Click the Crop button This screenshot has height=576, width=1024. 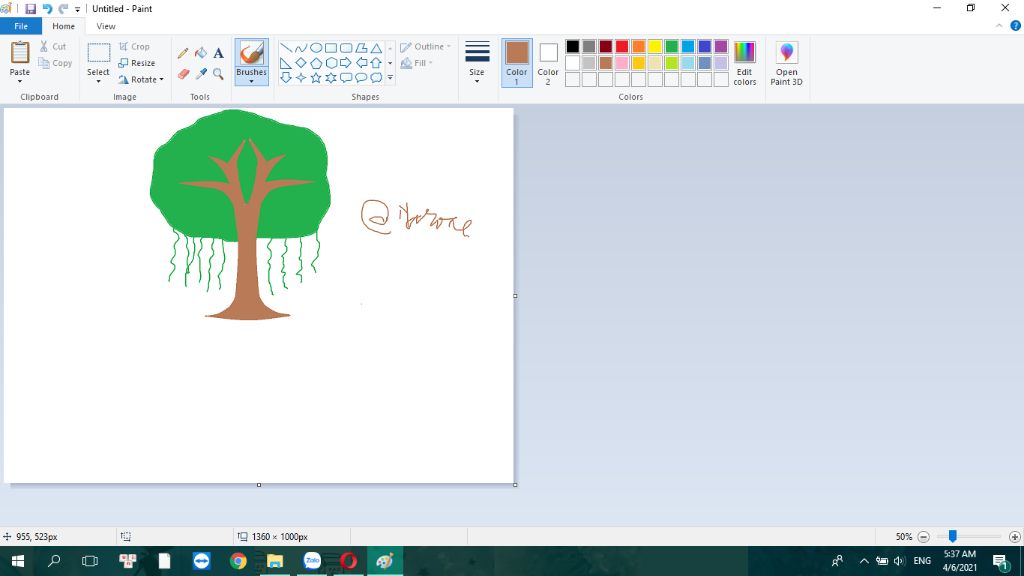click(x=135, y=47)
